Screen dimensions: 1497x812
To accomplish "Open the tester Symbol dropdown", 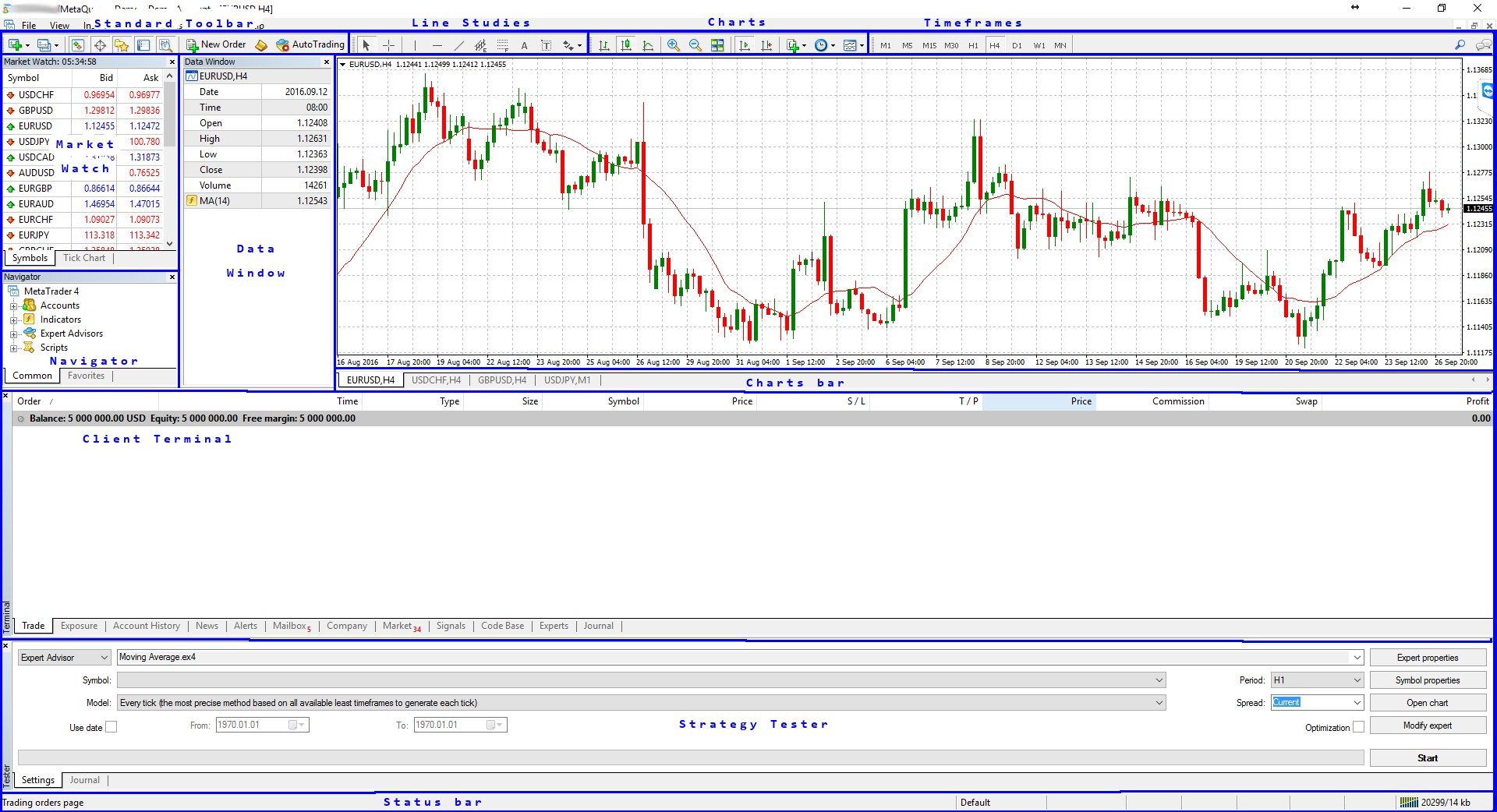I will click(x=641, y=680).
